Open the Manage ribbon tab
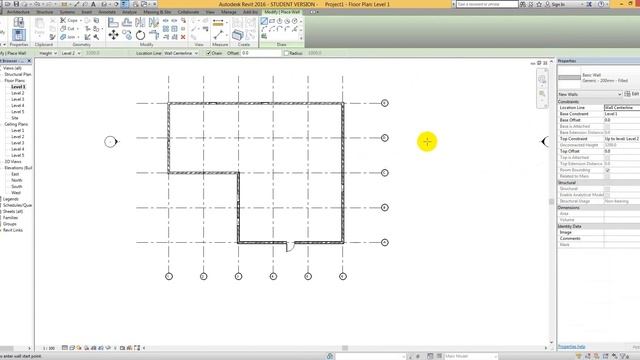This screenshot has width=640, height=360. point(229,12)
